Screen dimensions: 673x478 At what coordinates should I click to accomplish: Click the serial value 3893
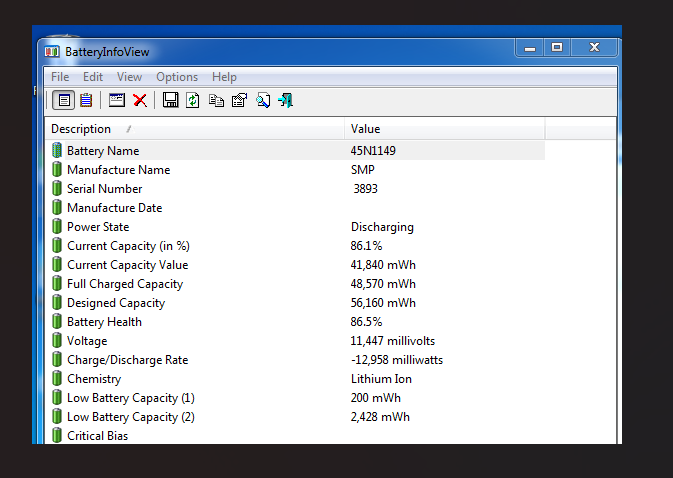[365, 189]
